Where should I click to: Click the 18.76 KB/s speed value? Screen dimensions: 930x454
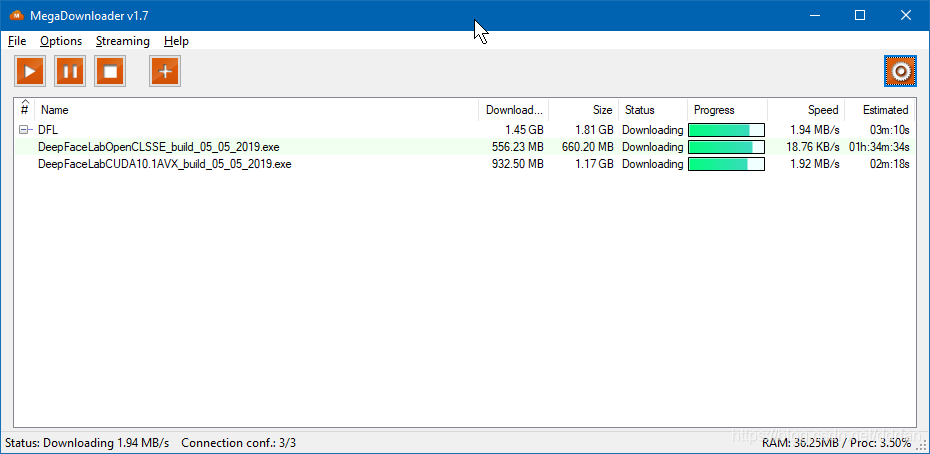coord(813,147)
